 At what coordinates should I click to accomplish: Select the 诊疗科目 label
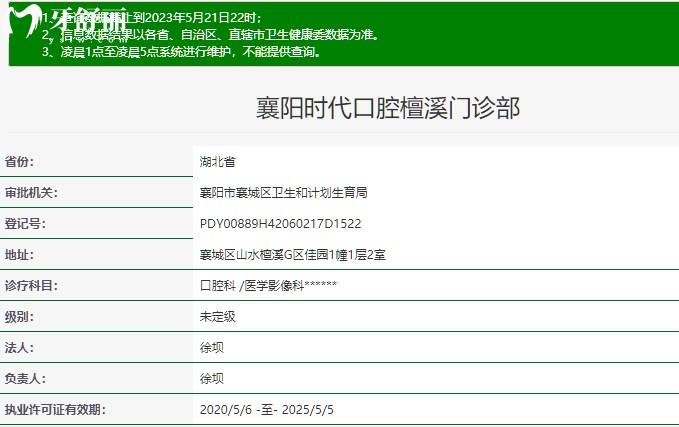pos(31,286)
